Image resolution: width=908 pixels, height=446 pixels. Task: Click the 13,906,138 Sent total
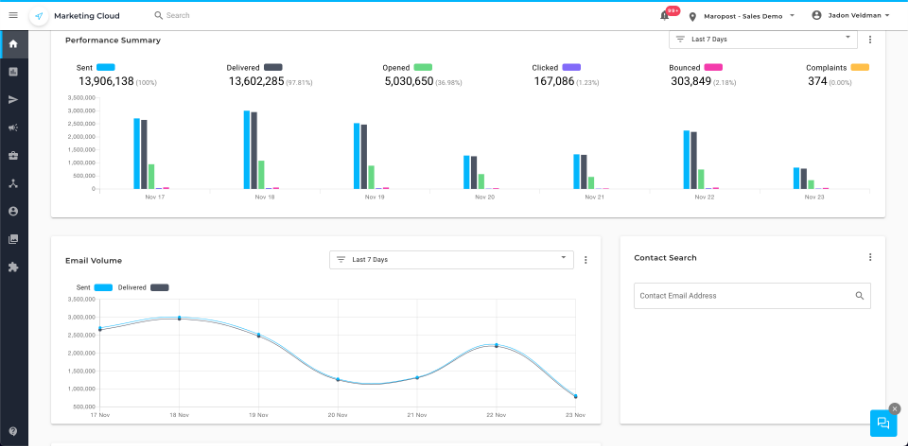[x=106, y=82]
